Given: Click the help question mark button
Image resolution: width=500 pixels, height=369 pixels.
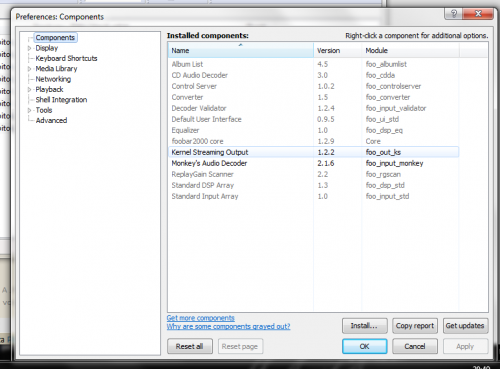Looking at the screenshot, I should click(454, 14).
